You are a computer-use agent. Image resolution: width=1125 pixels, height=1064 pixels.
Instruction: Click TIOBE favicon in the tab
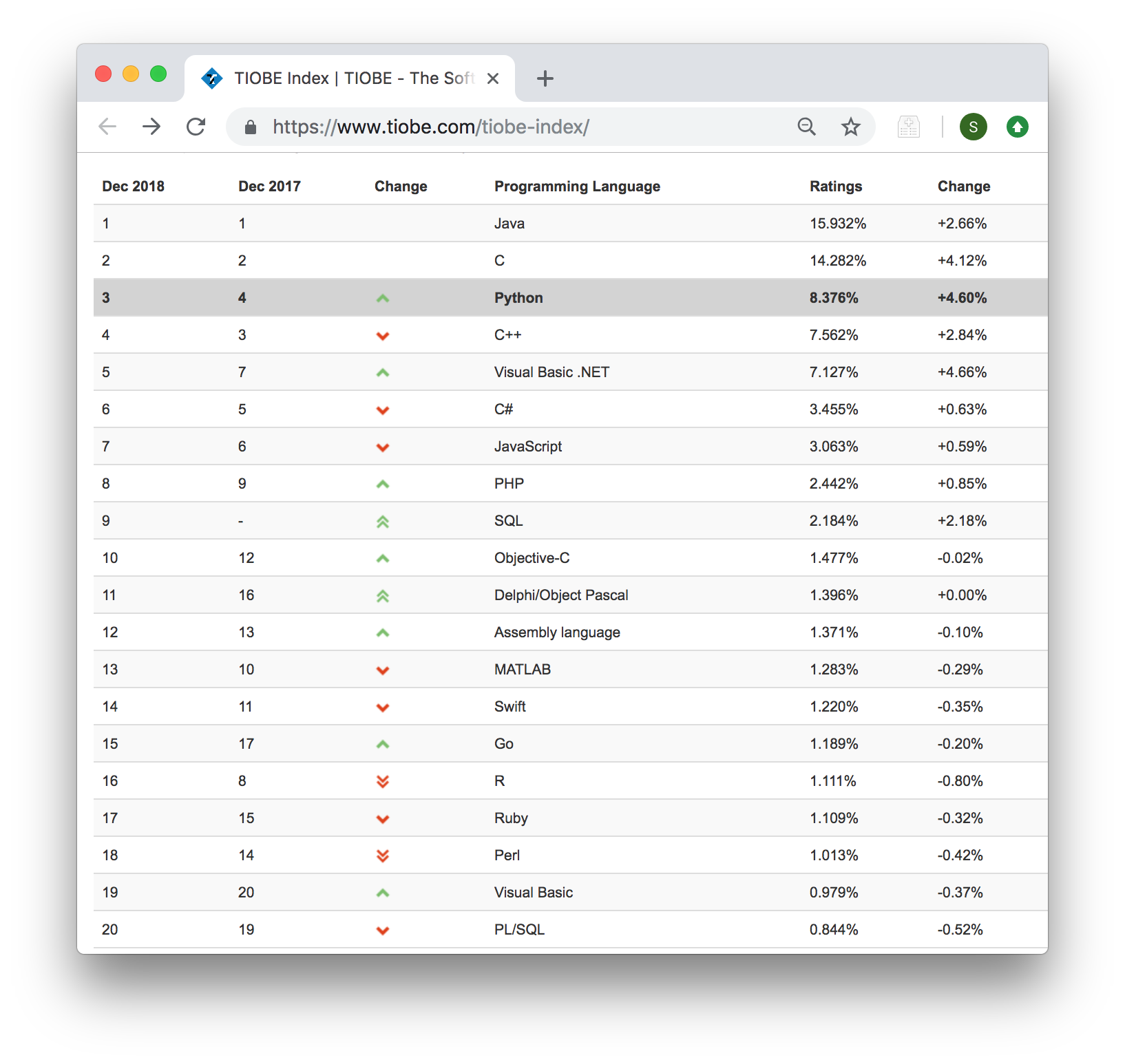[211, 78]
